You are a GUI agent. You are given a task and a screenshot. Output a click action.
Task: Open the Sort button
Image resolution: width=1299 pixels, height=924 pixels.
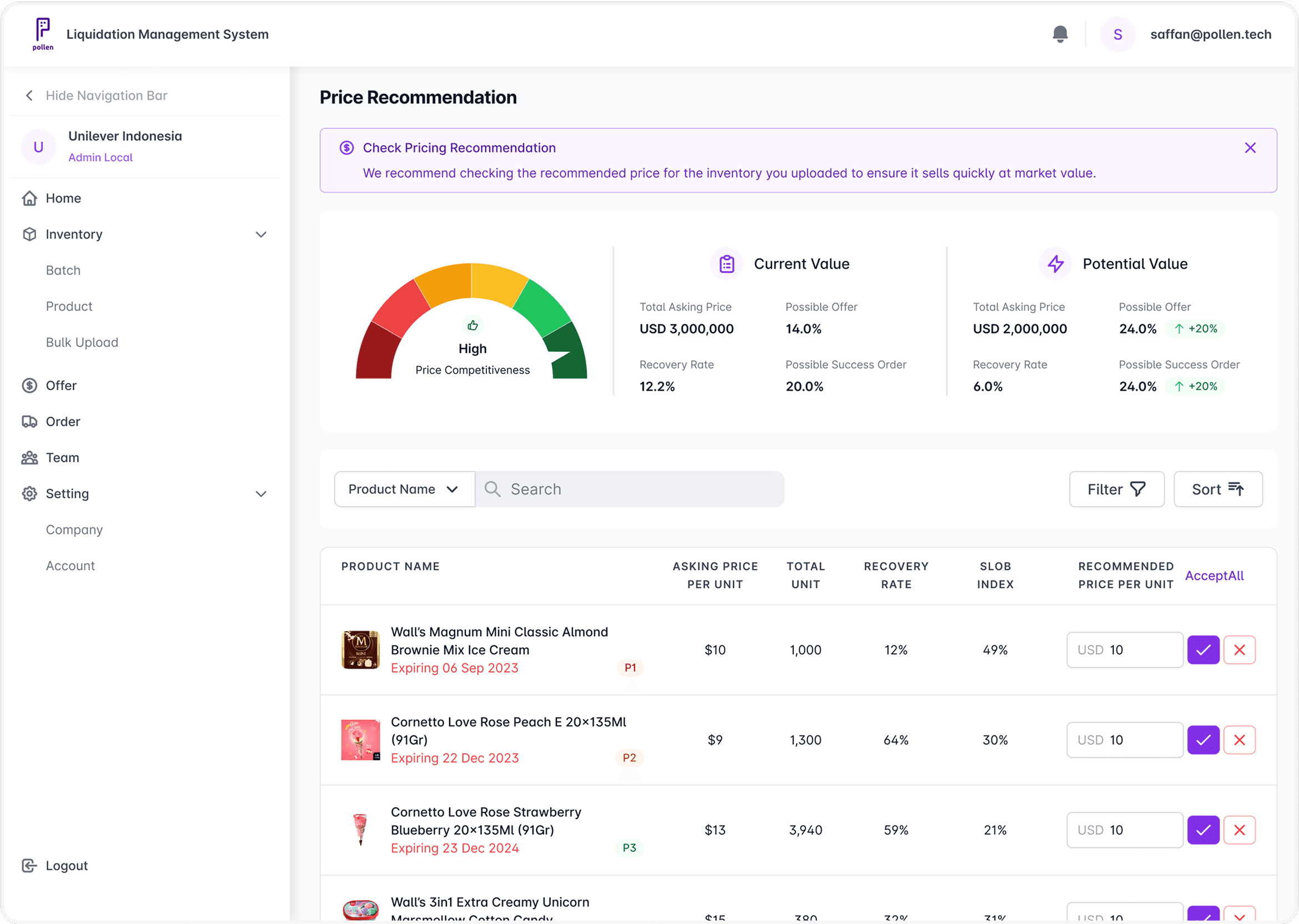pyautogui.click(x=1217, y=489)
